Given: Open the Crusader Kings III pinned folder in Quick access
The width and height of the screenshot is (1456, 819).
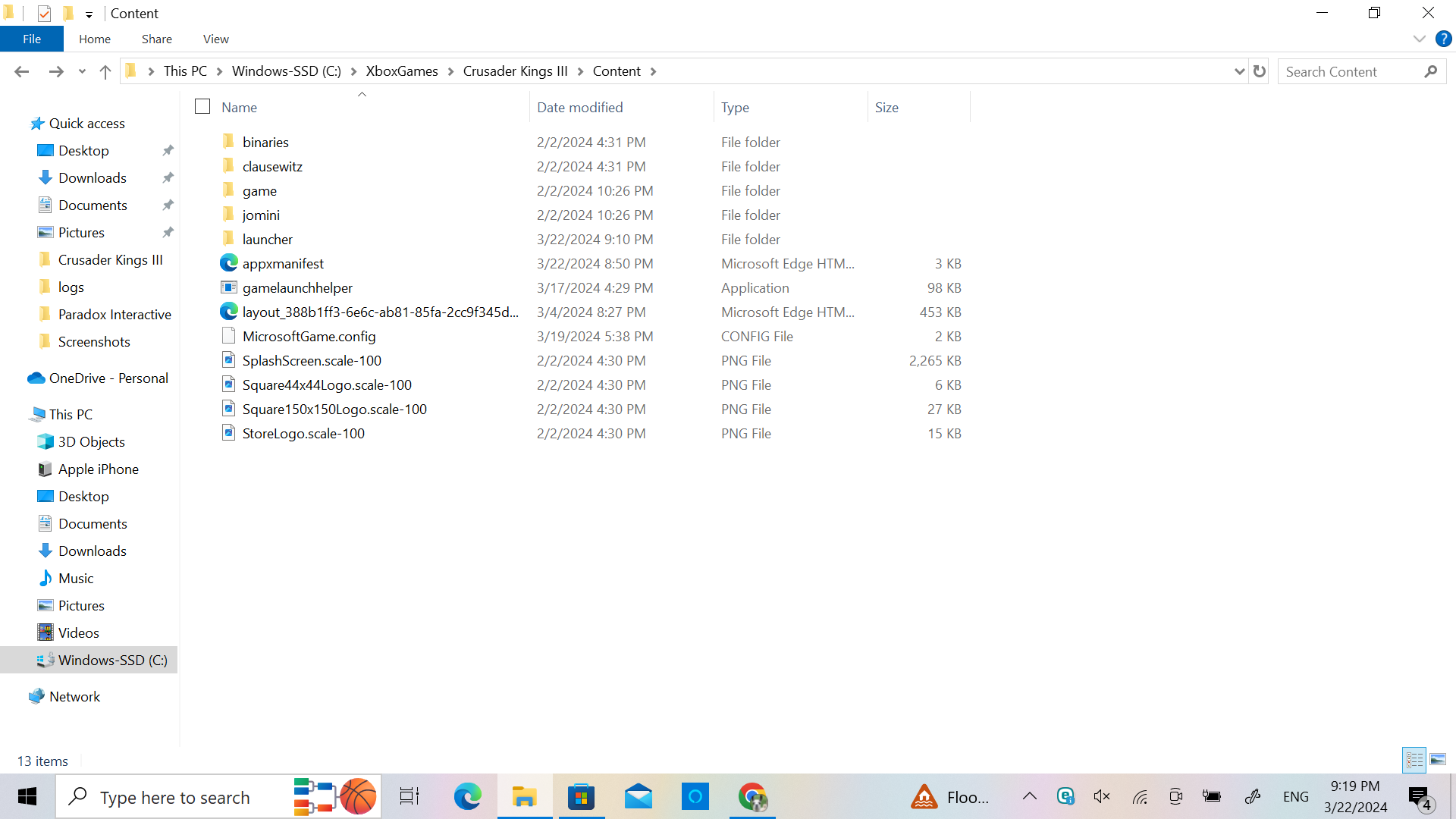Looking at the screenshot, I should pos(111,259).
